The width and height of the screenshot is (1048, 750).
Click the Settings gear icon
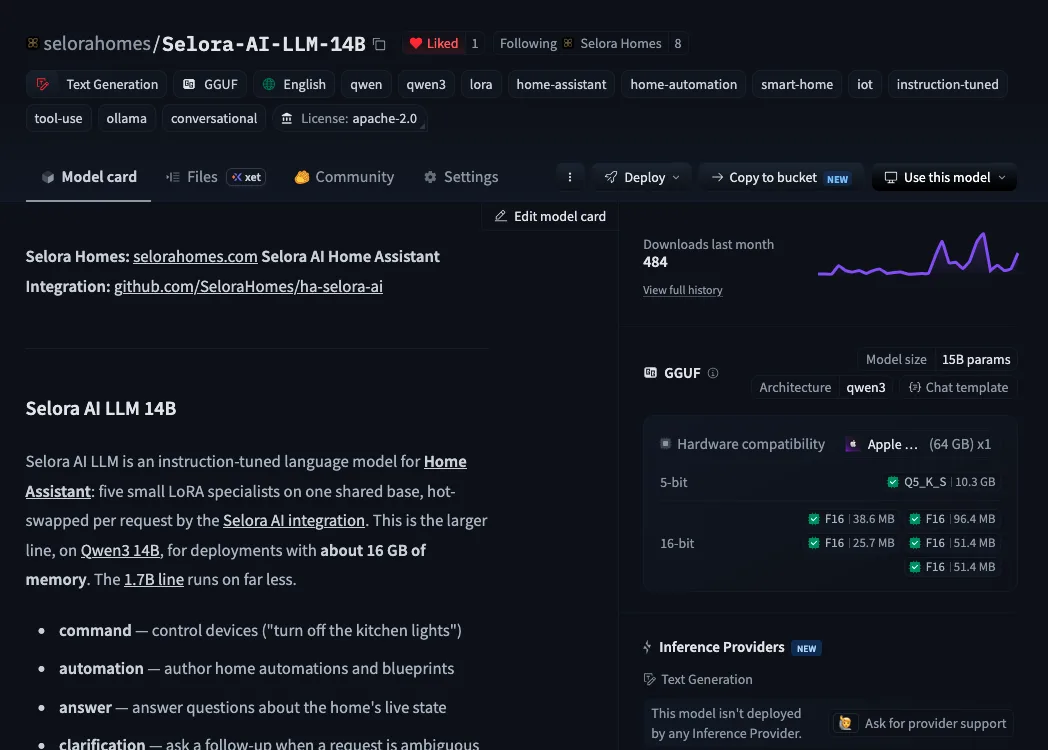coord(430,177)
